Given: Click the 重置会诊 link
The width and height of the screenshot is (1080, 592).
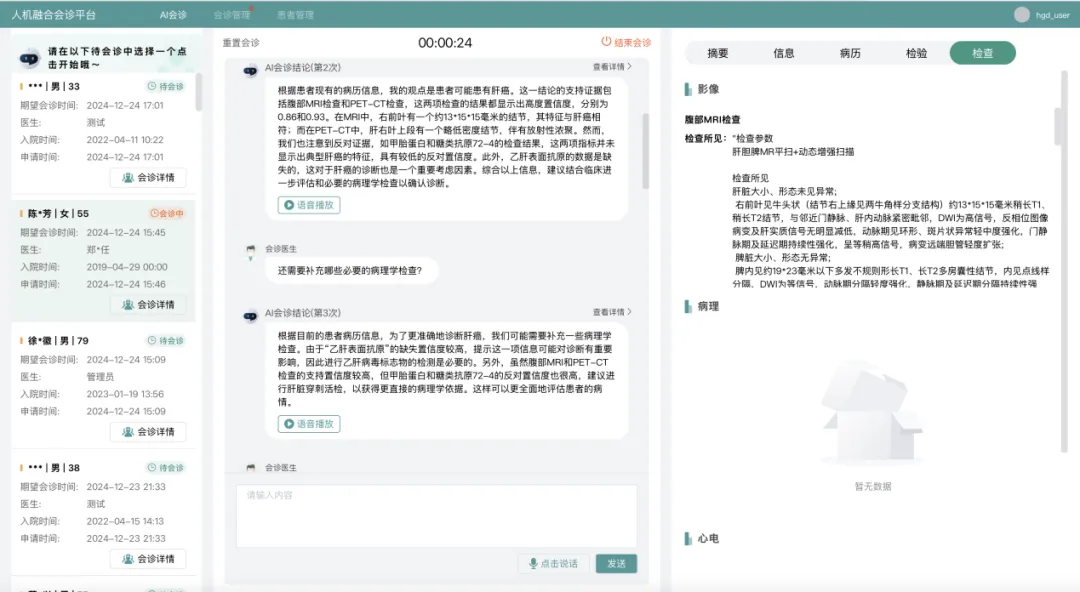Looking at the screenshot, I should (x=240, y=43).
